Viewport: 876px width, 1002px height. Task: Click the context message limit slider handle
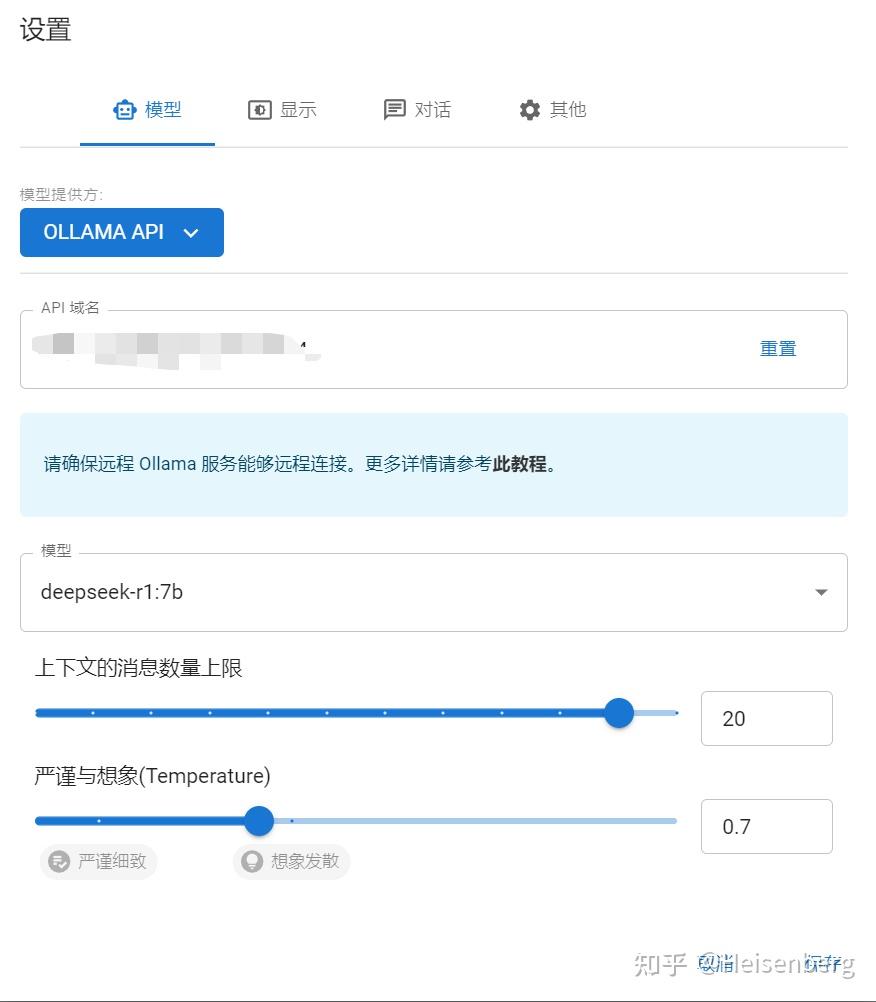click(619, 713)
